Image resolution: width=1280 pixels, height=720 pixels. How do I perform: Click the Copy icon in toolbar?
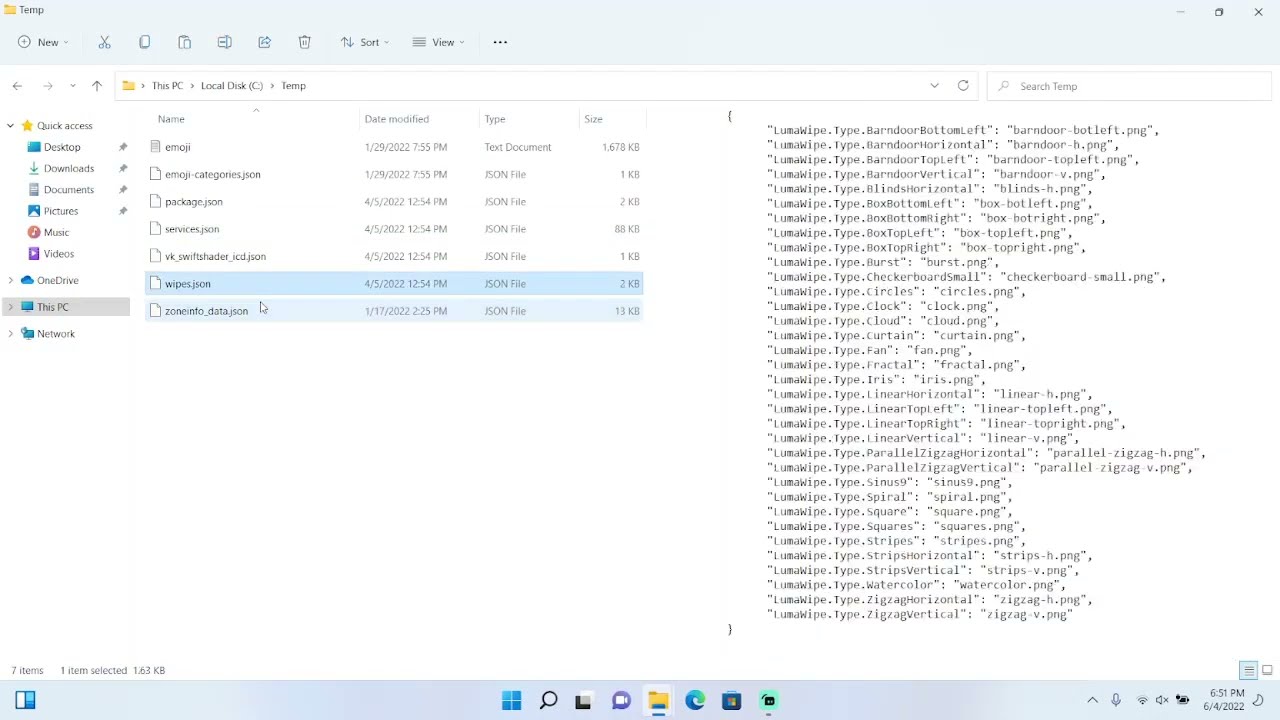coord(144,42)
